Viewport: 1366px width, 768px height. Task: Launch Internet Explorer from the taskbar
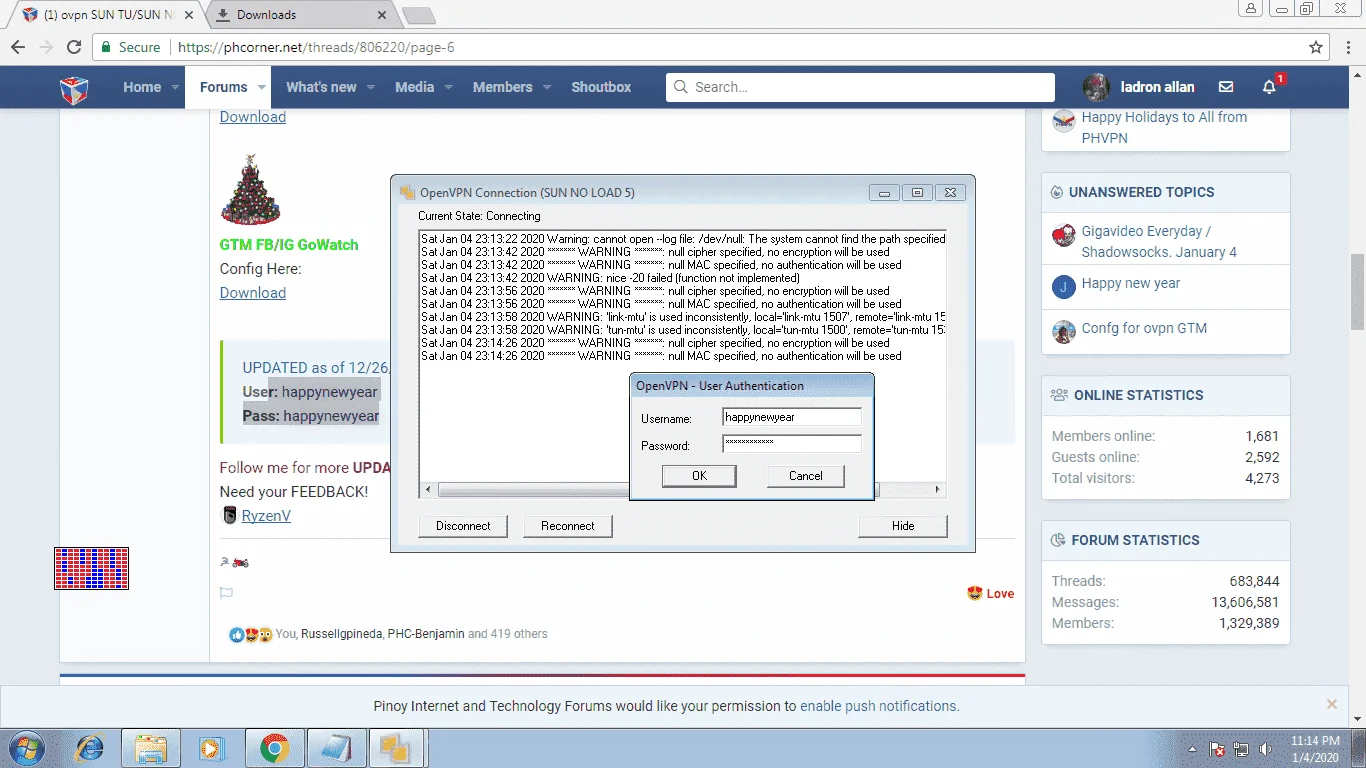click(x=90, y=748)
